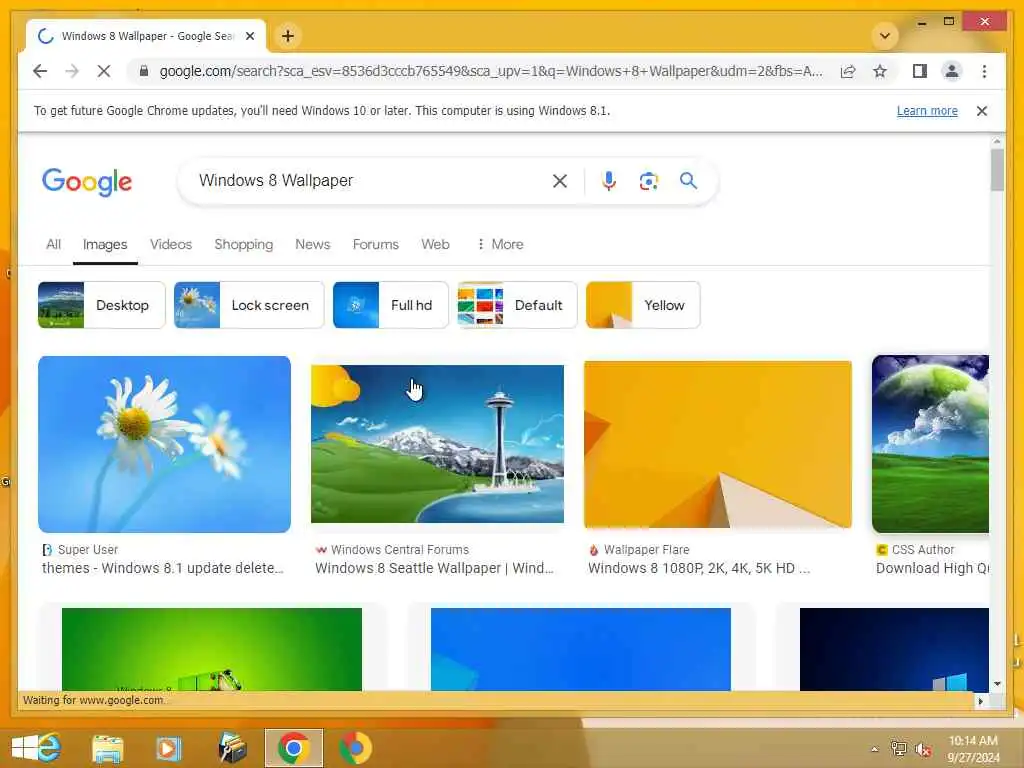Share this page from address bar
This screenshot has width=1024, height=768.
click(848, 71)
